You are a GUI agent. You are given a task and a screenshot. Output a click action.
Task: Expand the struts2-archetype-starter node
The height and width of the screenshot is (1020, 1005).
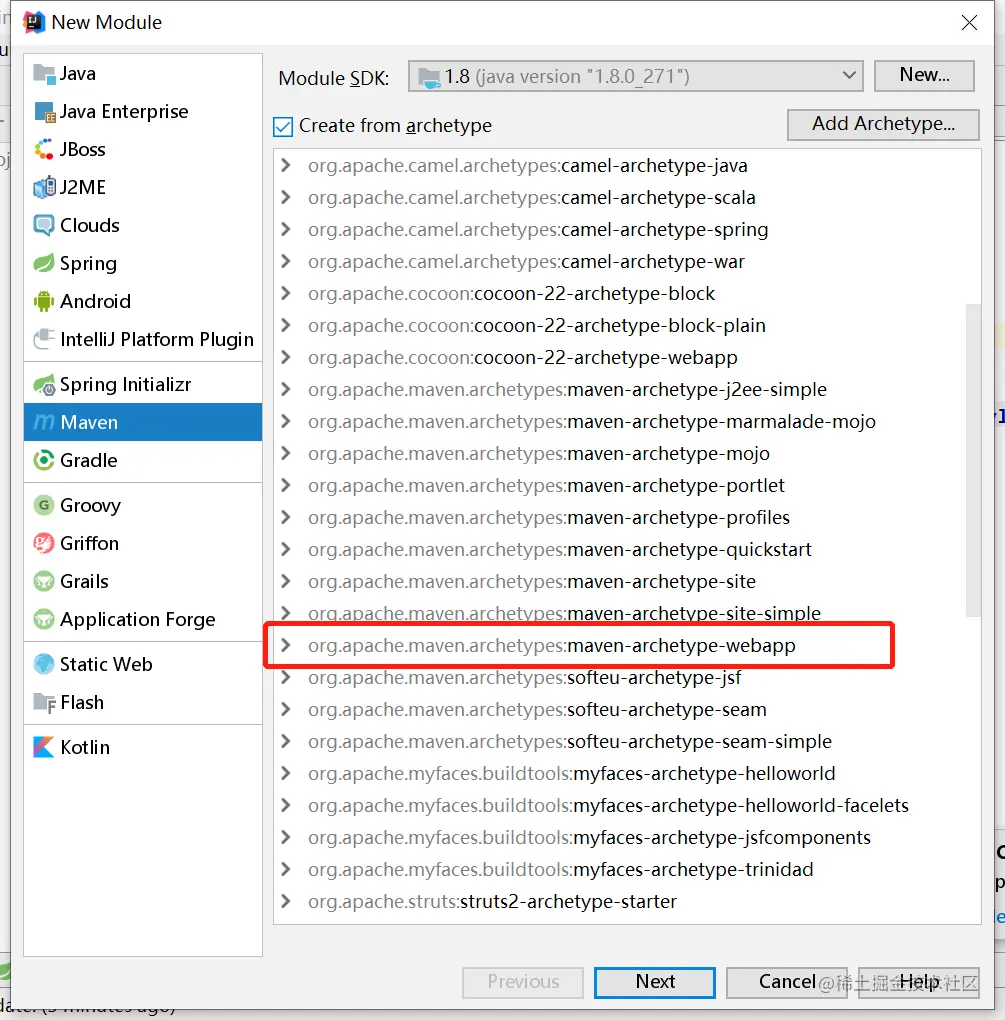(286, 901)
